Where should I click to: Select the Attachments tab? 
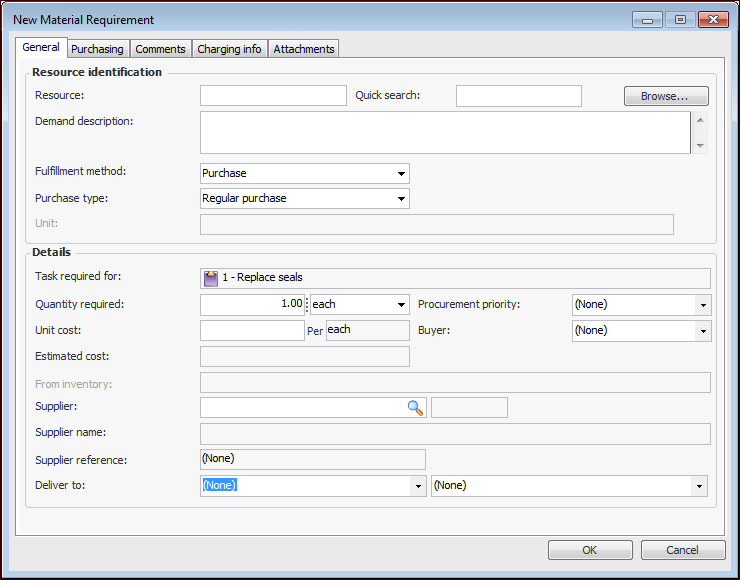[304, 49]
